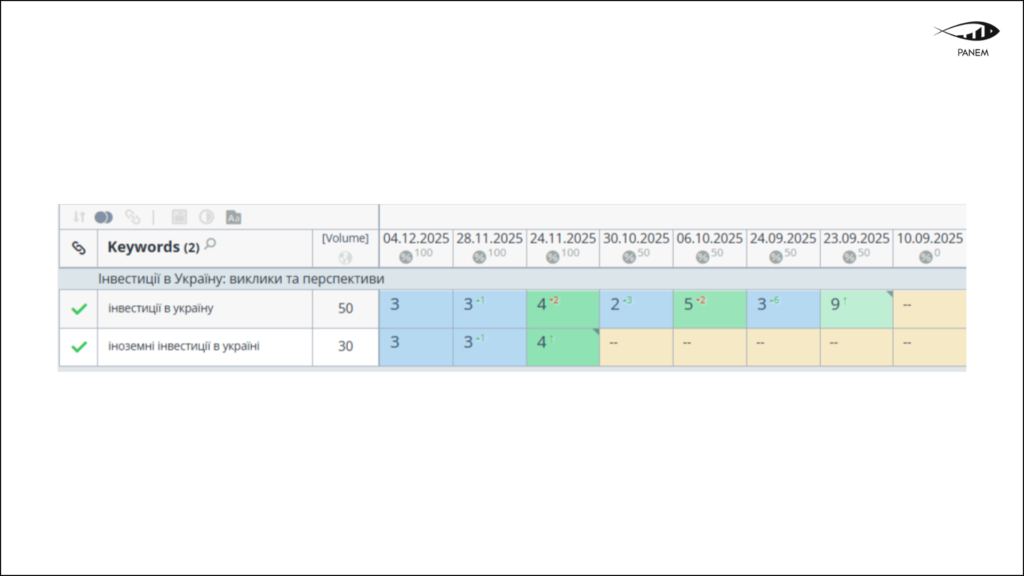The width and height of the screenshot is (1024, 576).
Task: Click the sort arrows icon in toolbar
Action: tap(79, 216)
